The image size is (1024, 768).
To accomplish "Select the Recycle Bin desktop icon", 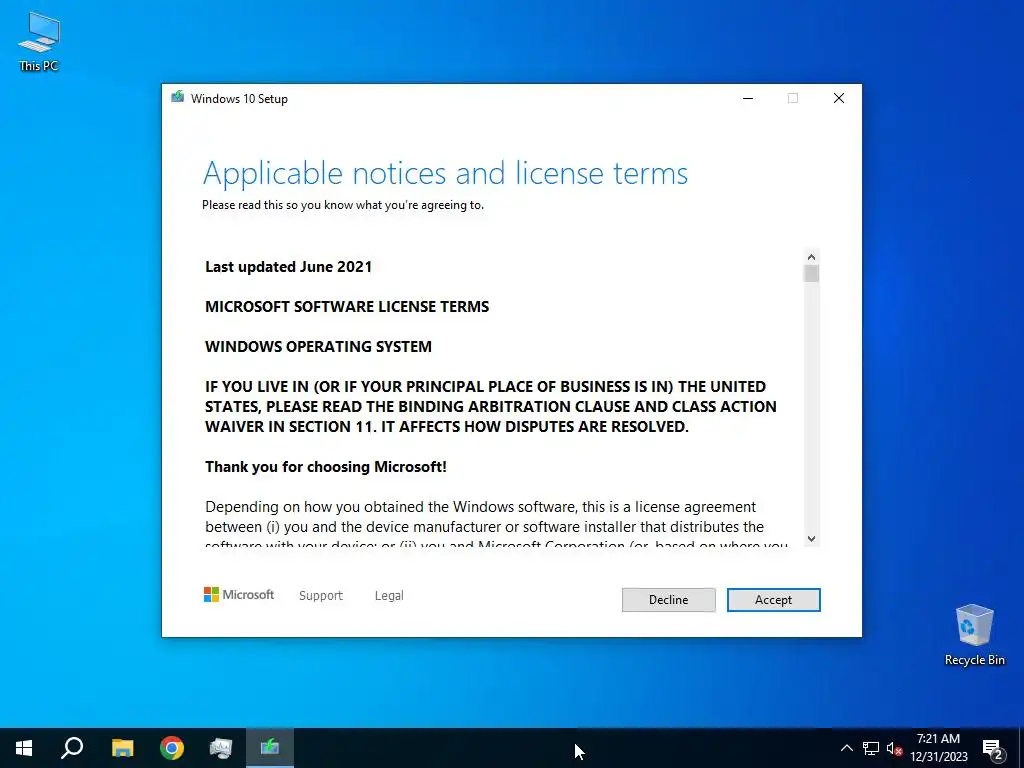I will 974,635.
